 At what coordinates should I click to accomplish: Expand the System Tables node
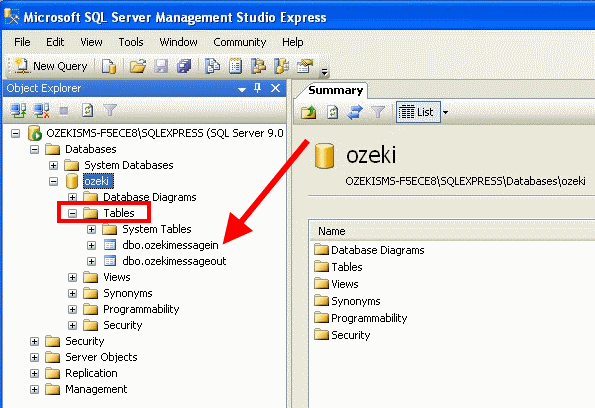[x=91, y=229]
